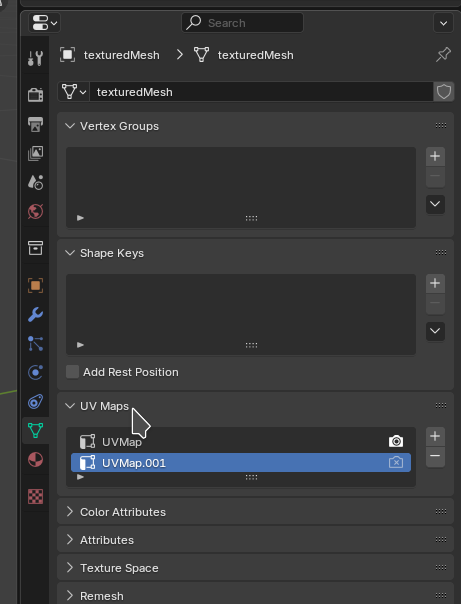Open the Modifiers wrench tab
The image size is (461, 604).
tap(35, 314)
